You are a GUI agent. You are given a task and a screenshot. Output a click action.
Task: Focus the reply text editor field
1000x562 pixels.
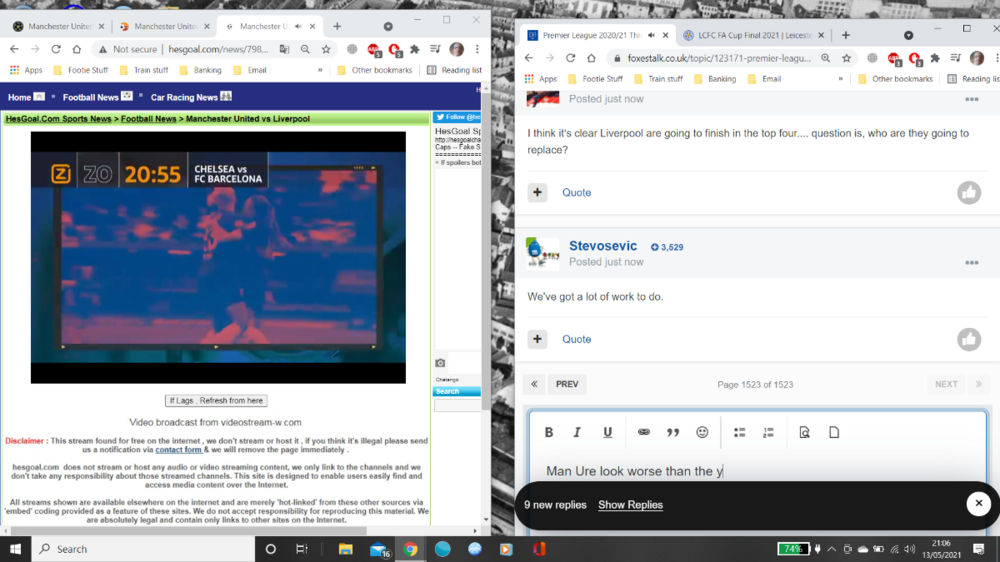click(x=757, y=471)
